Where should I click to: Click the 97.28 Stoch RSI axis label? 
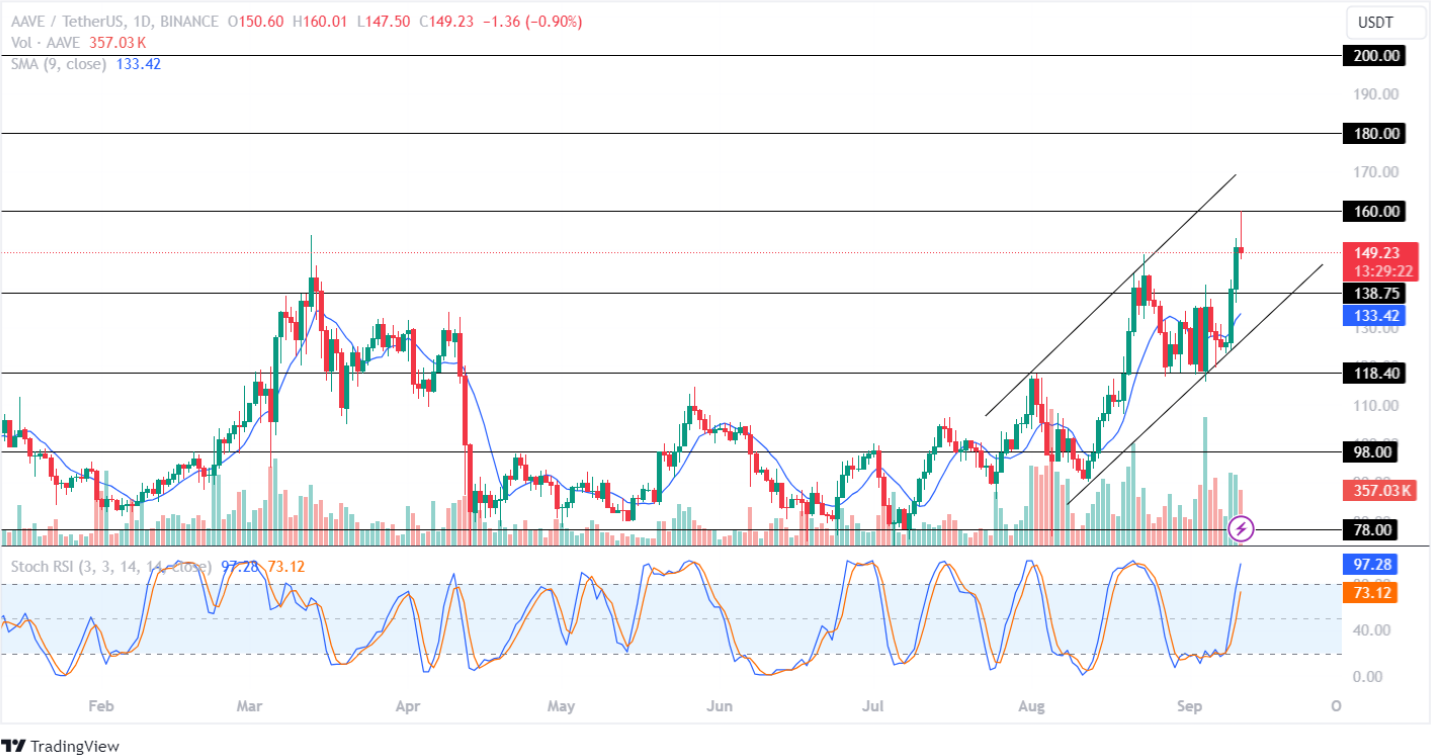(x=1371, y=565)
